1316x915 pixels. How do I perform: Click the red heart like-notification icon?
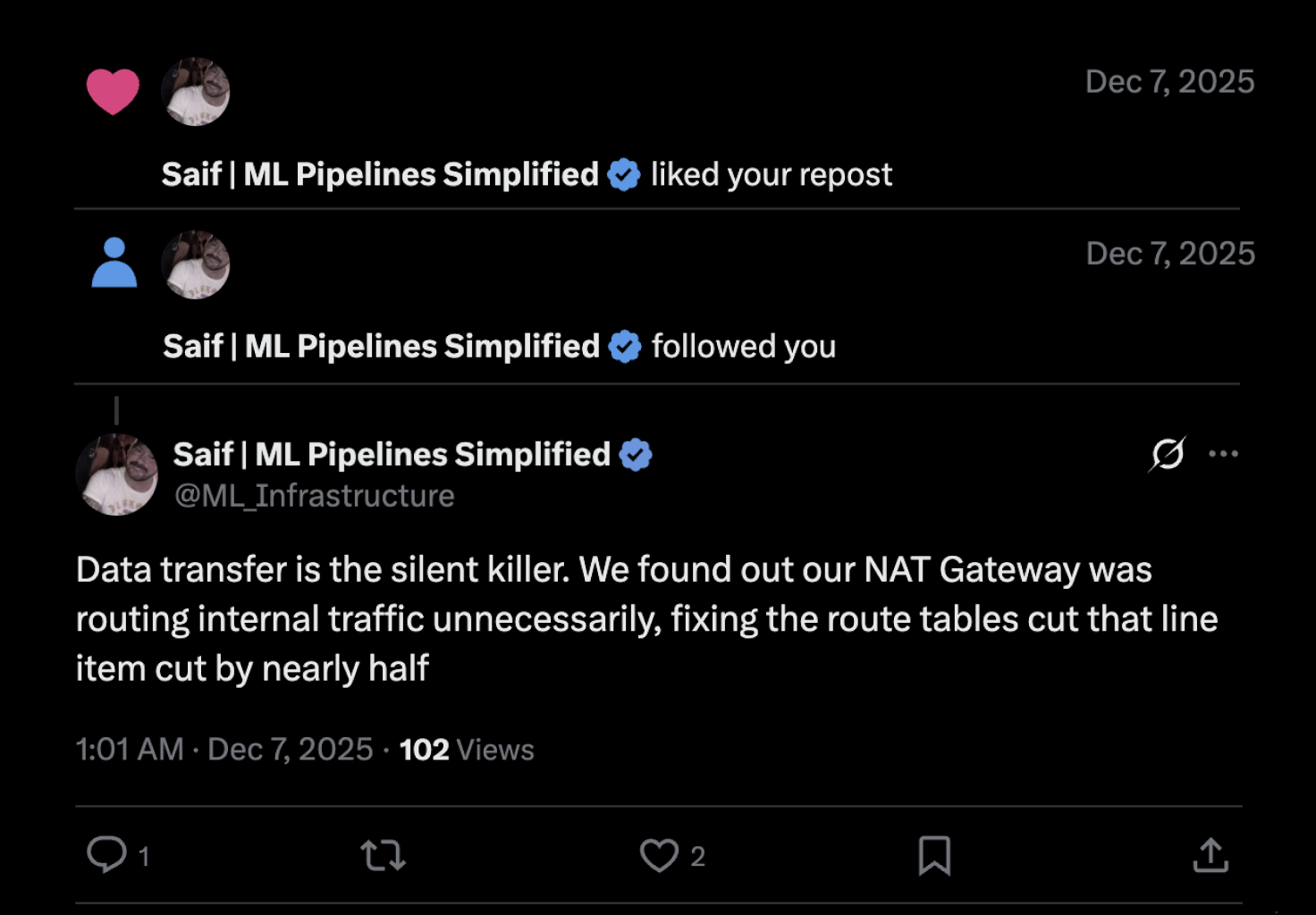tap(114, 89)
